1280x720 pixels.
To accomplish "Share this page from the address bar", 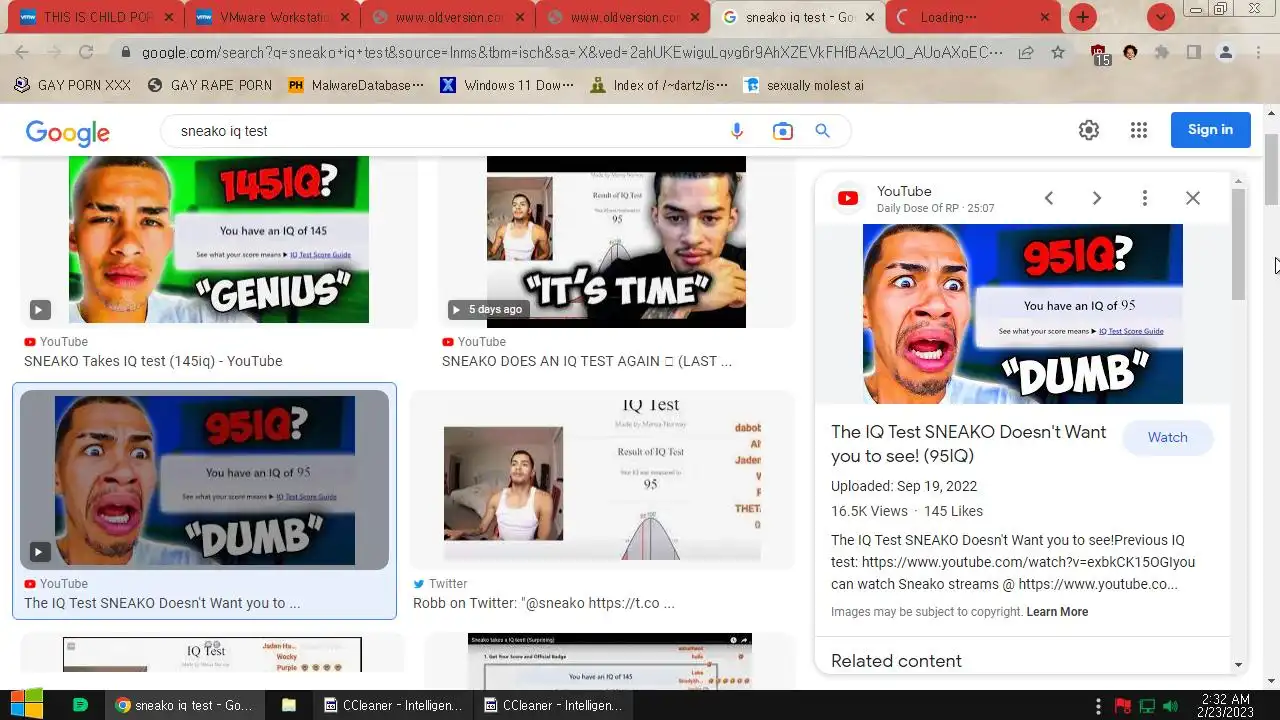I will pyautogui.click(x=1026, y=53).
